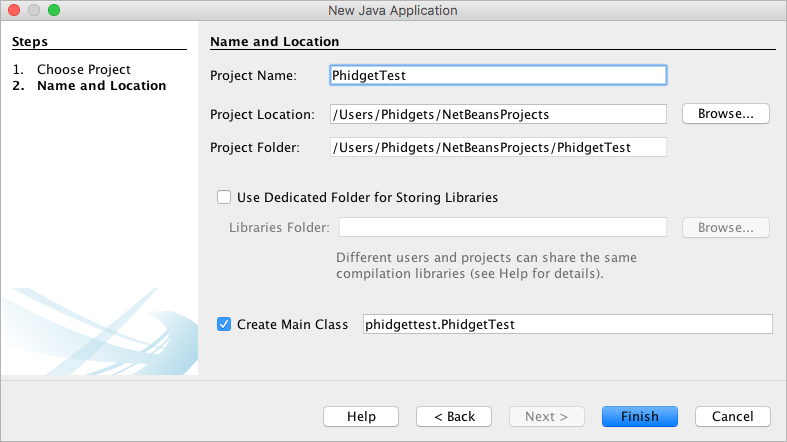Viewport: 787px width, 442px height.
Task: Finish creating the Java application
Action: (640, 416)
